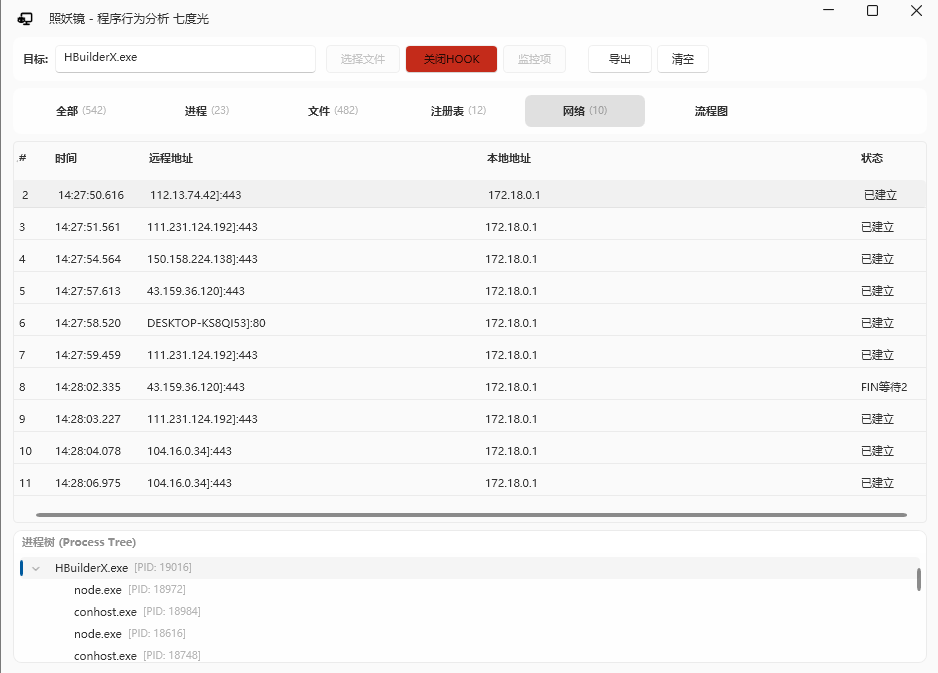
Task: Collapse the HBuilderX.exe process tree node
Action: pos(36,568)
